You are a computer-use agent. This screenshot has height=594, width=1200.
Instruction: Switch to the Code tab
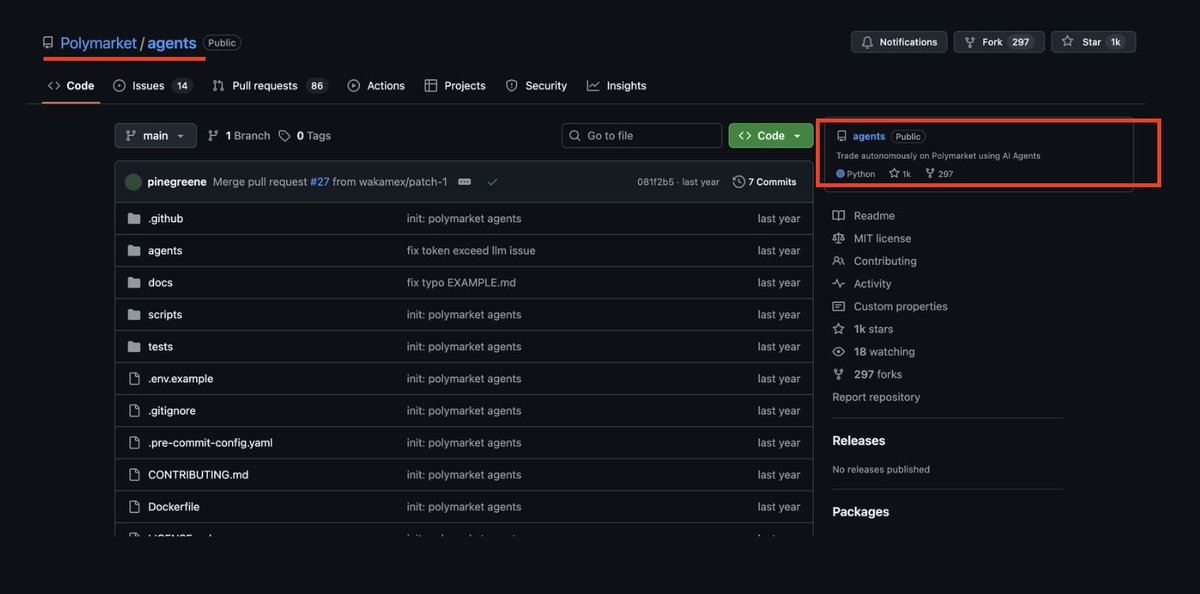click(x=71, y=86)
